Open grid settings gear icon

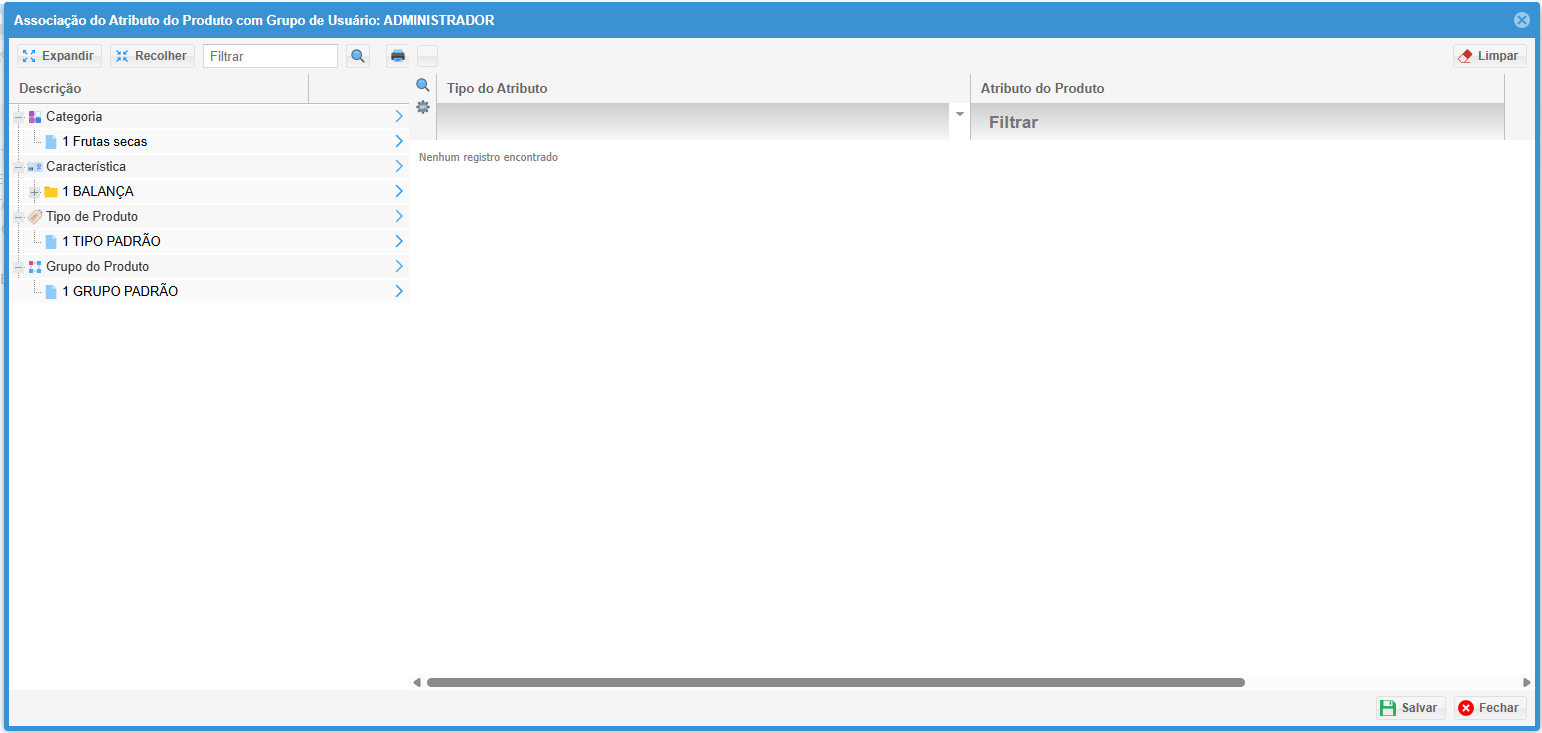point(423,107)
